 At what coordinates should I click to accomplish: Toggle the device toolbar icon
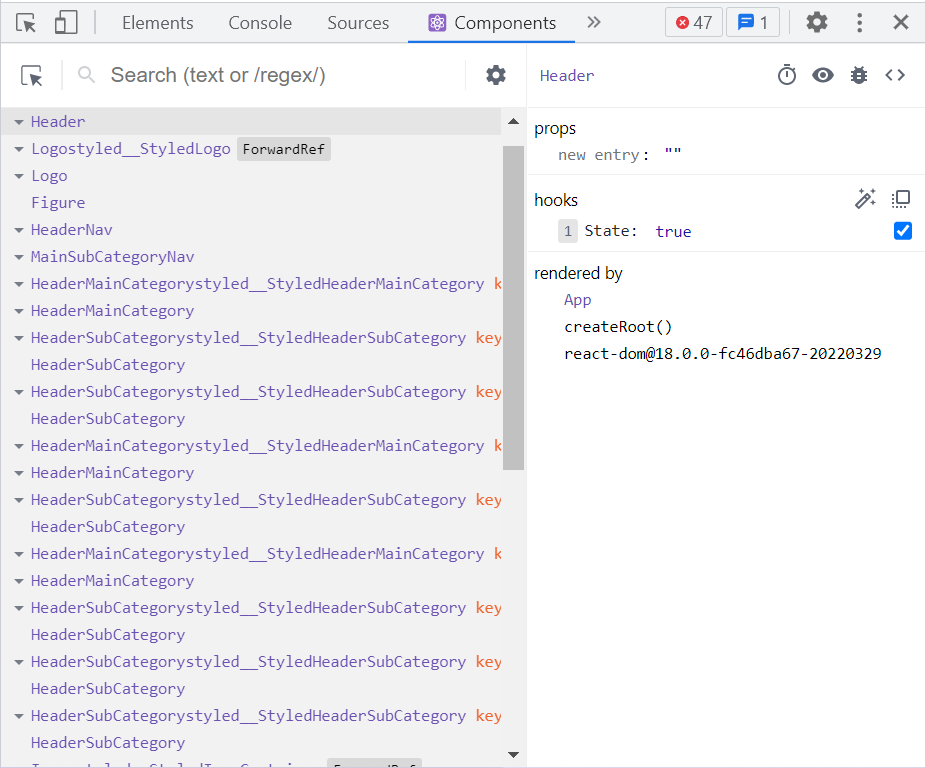[x=65, y=23]
